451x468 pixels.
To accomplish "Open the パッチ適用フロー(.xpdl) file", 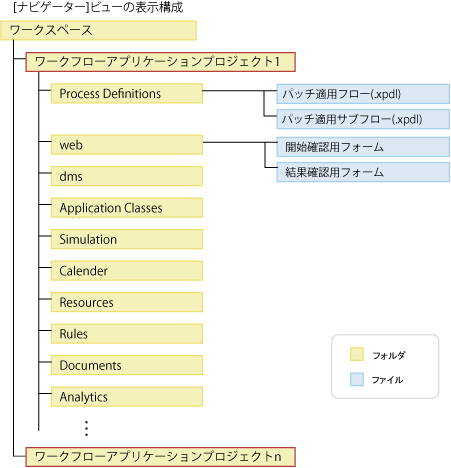I will click(363, 94).
